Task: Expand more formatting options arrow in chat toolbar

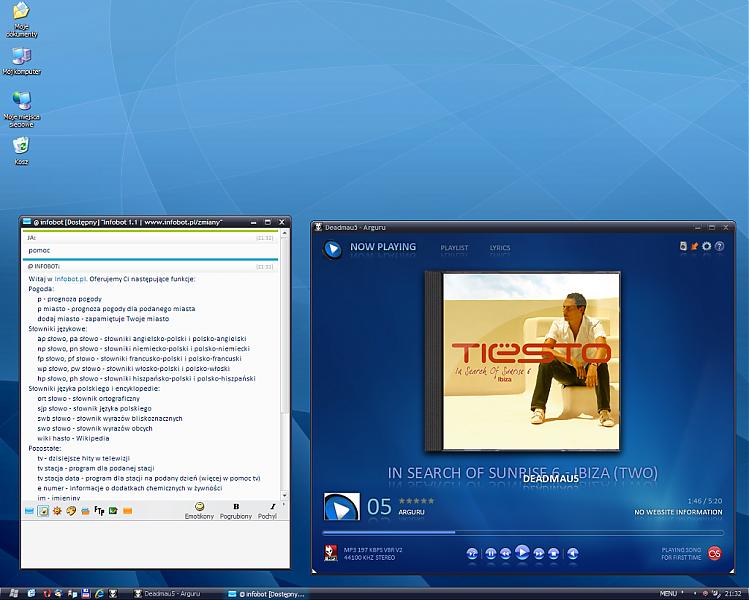Action: [284, 504]
